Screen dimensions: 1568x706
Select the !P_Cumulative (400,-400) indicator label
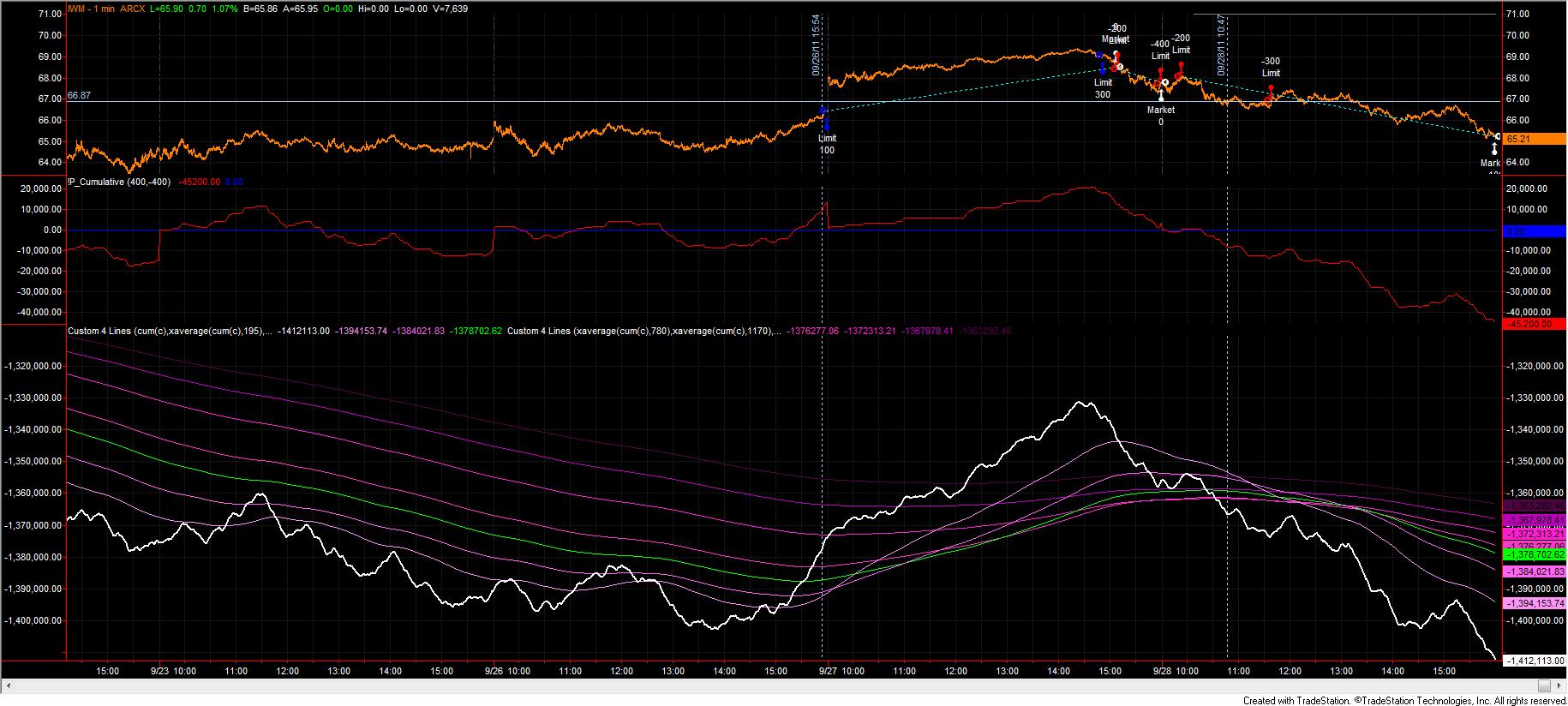[x=119, y=182]
